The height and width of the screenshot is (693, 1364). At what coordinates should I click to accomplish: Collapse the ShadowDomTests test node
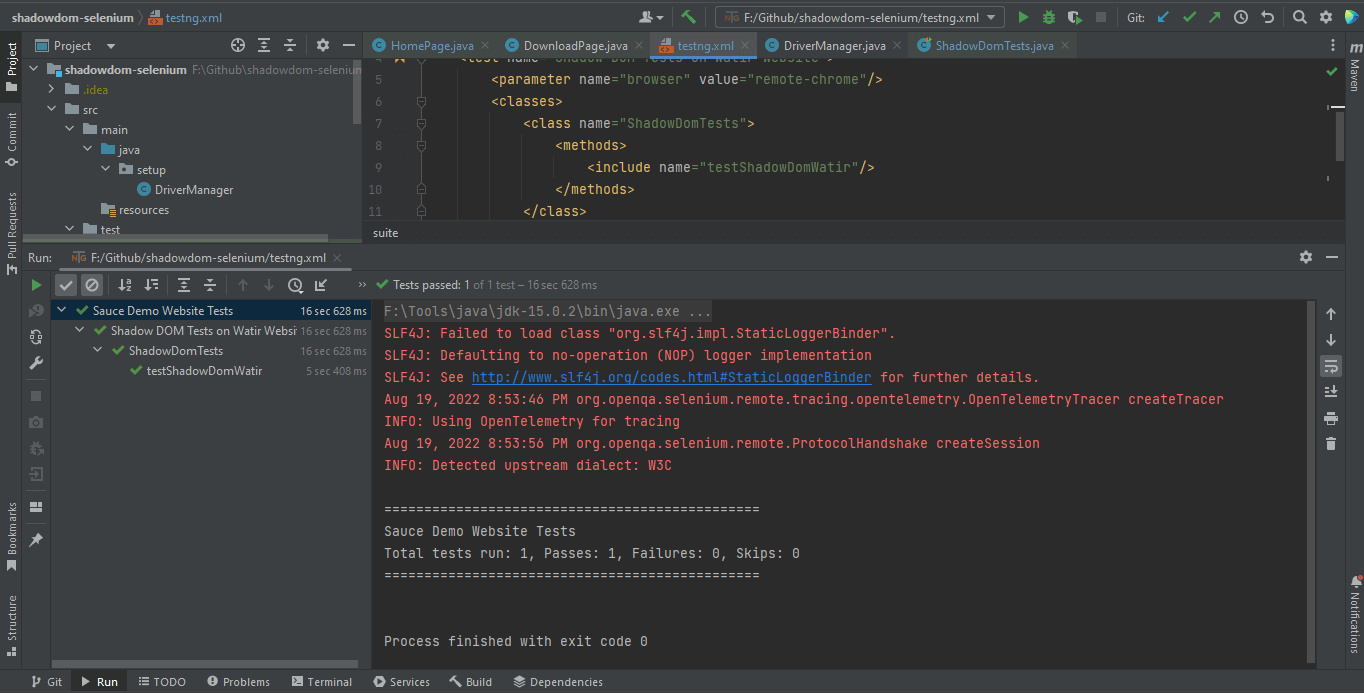(98, 351)
